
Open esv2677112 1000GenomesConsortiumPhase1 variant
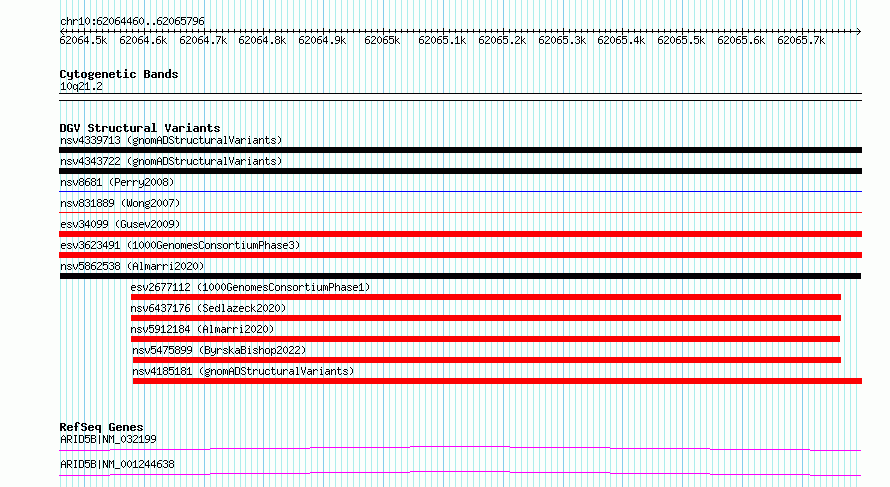[250, 287]
